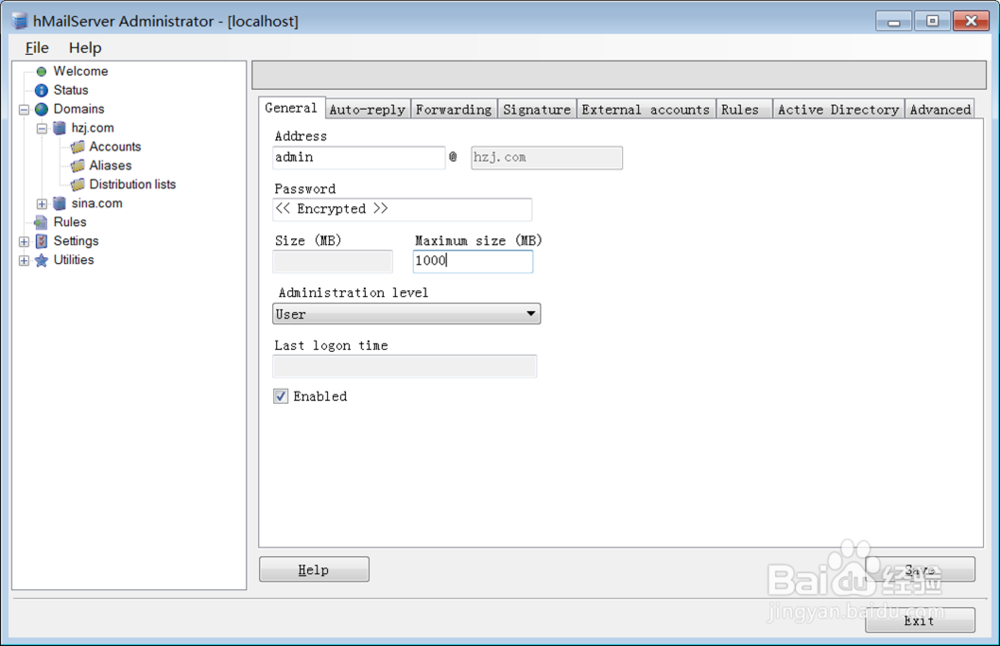Select the sina.com tree label
Image resolution: width=1000 pixels, height=646 pixels.
pyautogui.click(x=97, y=203)
